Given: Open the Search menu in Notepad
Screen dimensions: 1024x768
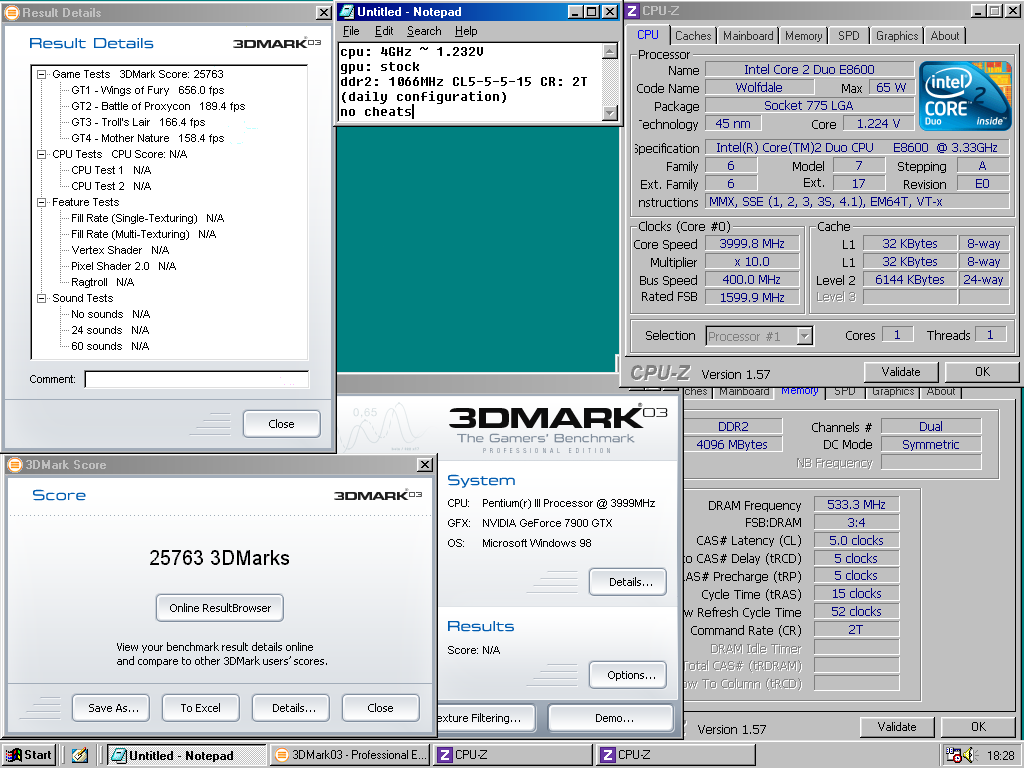Looking at the screenshot, I should tap(424, 31).
